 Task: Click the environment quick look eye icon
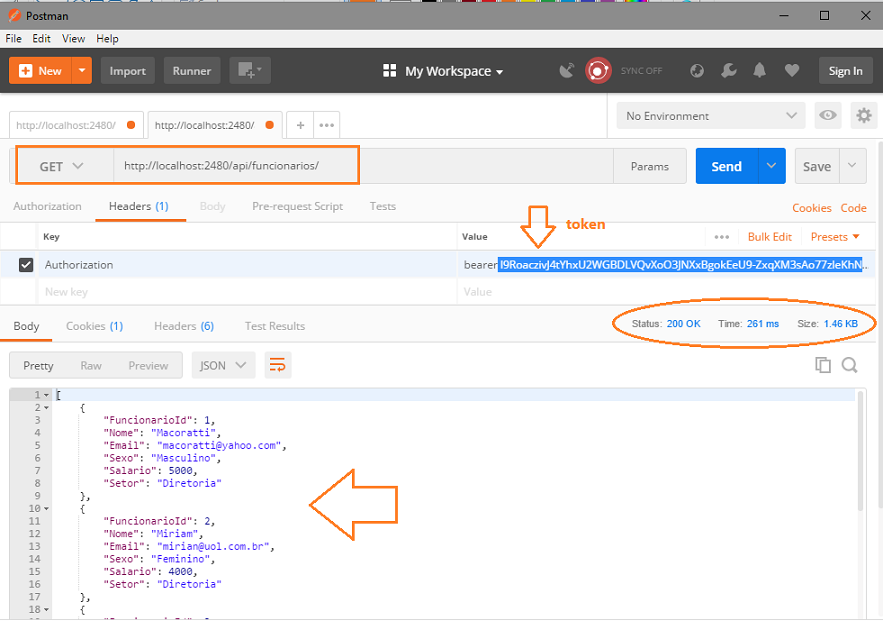coord(828,115)
